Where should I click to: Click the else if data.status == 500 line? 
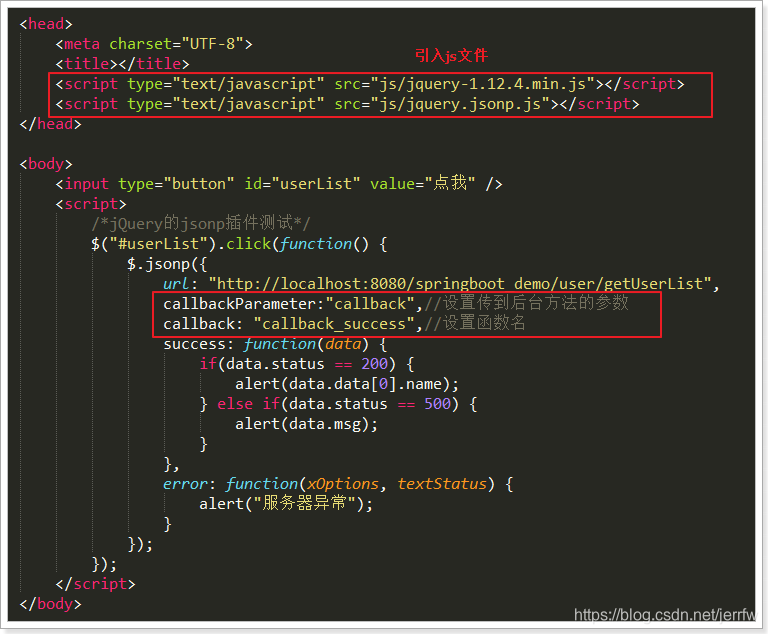[x=338, y=404]
